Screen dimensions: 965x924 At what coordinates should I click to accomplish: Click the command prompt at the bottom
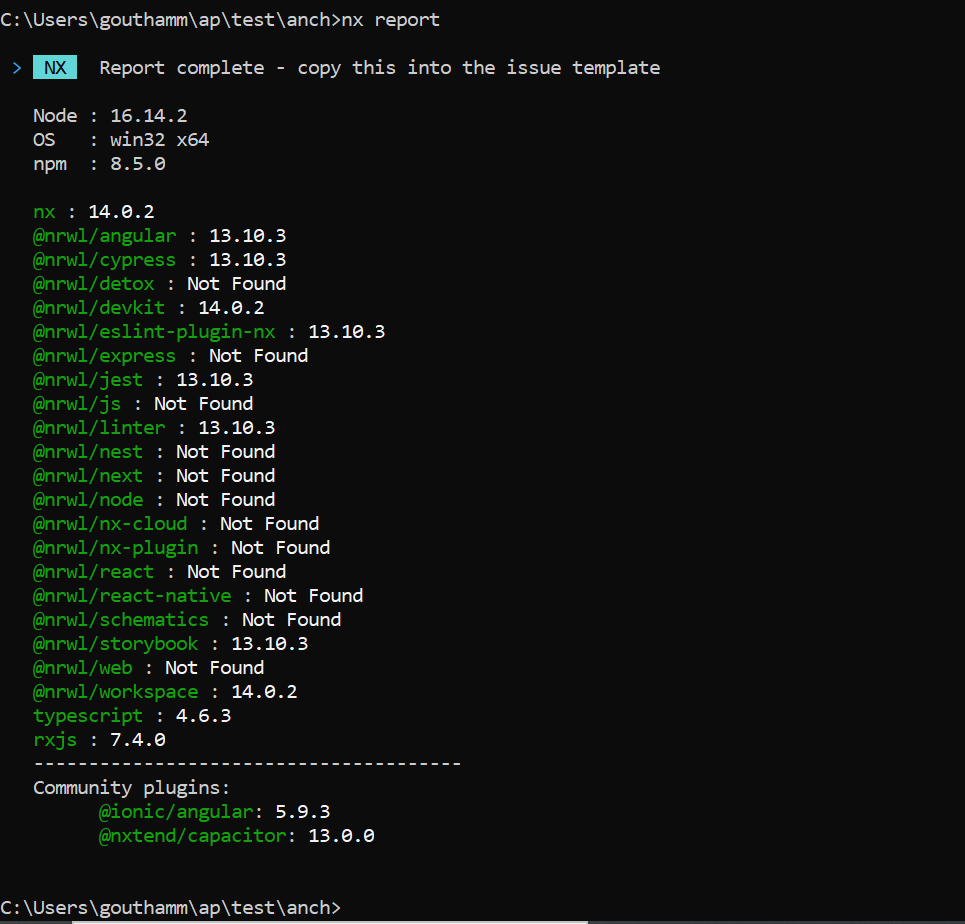click(x=170, y=907)
